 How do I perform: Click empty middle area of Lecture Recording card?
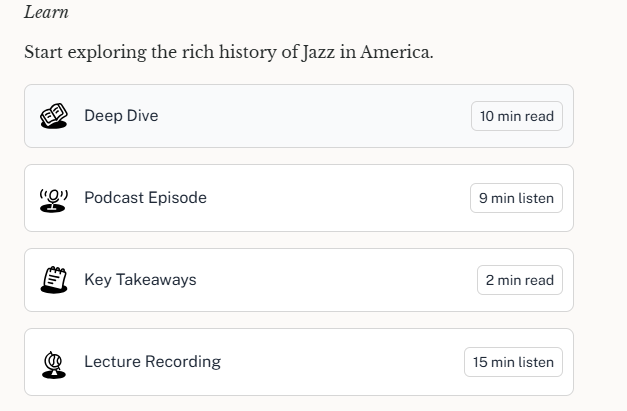(340, 362)
